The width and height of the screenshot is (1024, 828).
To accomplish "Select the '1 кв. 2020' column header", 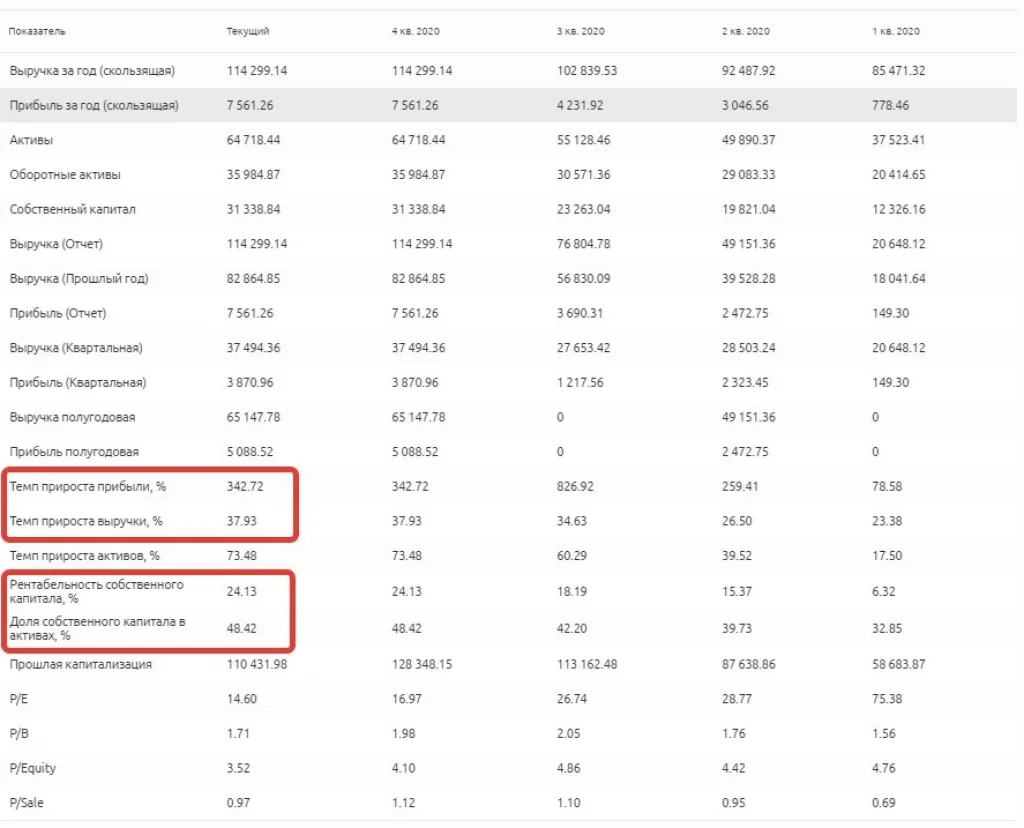I will click(x=895, y=31).
